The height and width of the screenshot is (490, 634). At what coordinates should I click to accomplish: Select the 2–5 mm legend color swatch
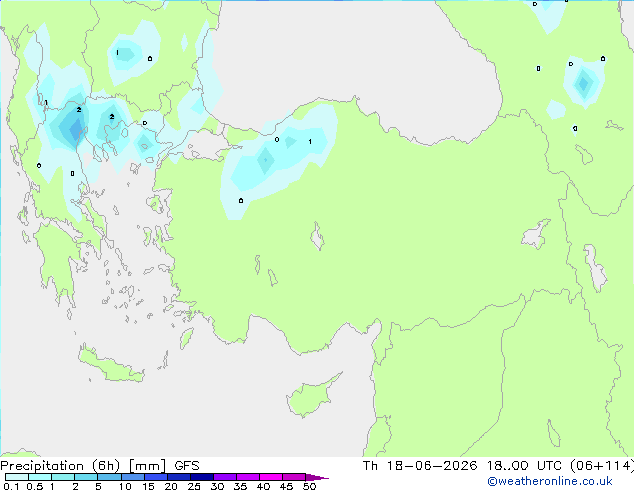[x=86, y=477]
